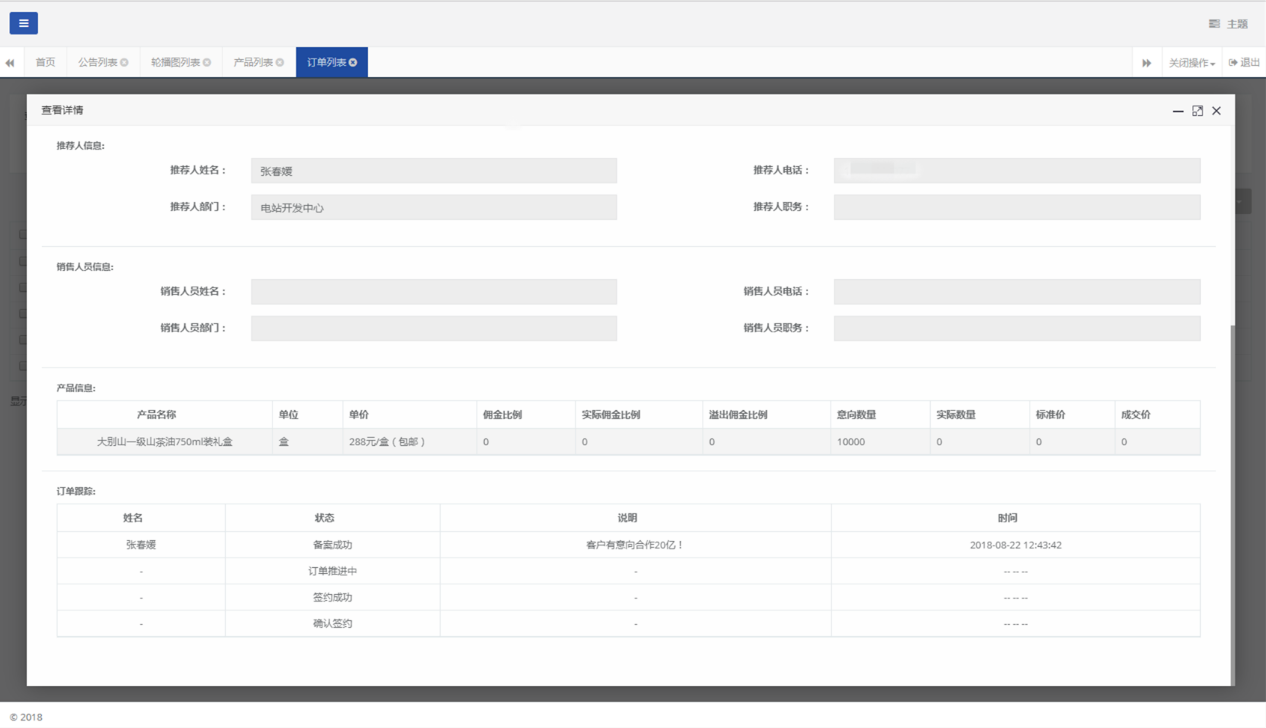
Task: Switch to the 公告列表 tab
Action: click(x=97, y=63)
